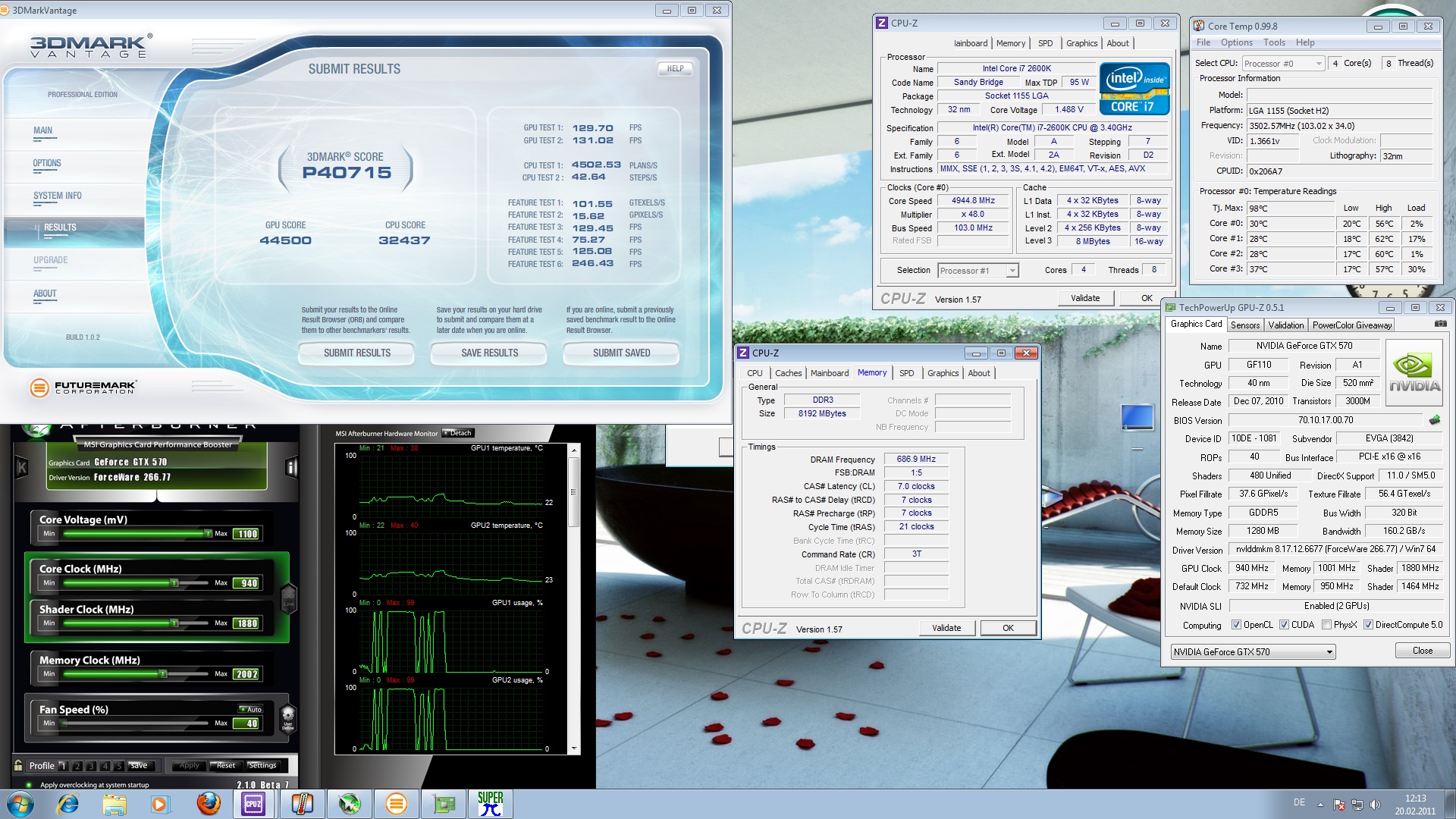Click the Afterburner 'K' Kombustor side button

coord(21,468)
